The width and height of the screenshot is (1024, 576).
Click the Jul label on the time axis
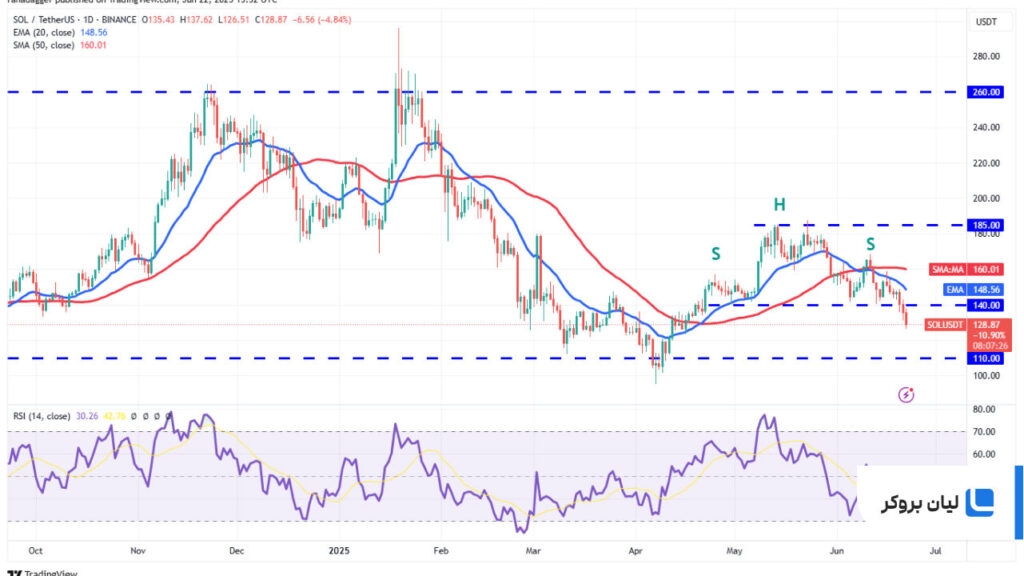tap(935, 551)
